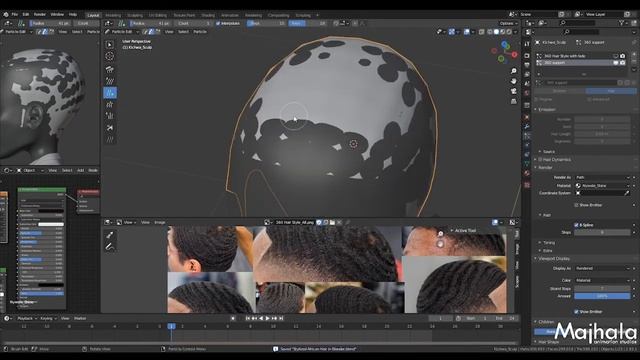
Task: Toggle Show Emitter under Viewport Display
Action: 576,311
